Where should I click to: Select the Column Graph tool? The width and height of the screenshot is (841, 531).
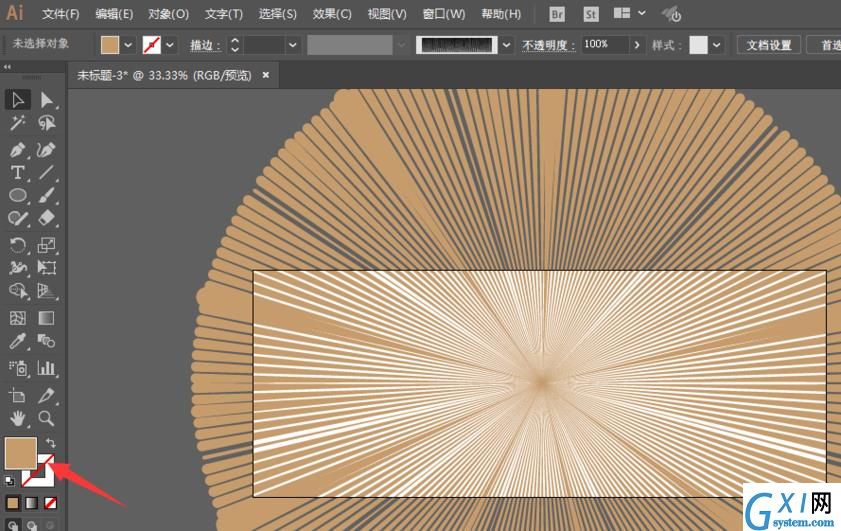pyautogui.click(x=47, y=368)
